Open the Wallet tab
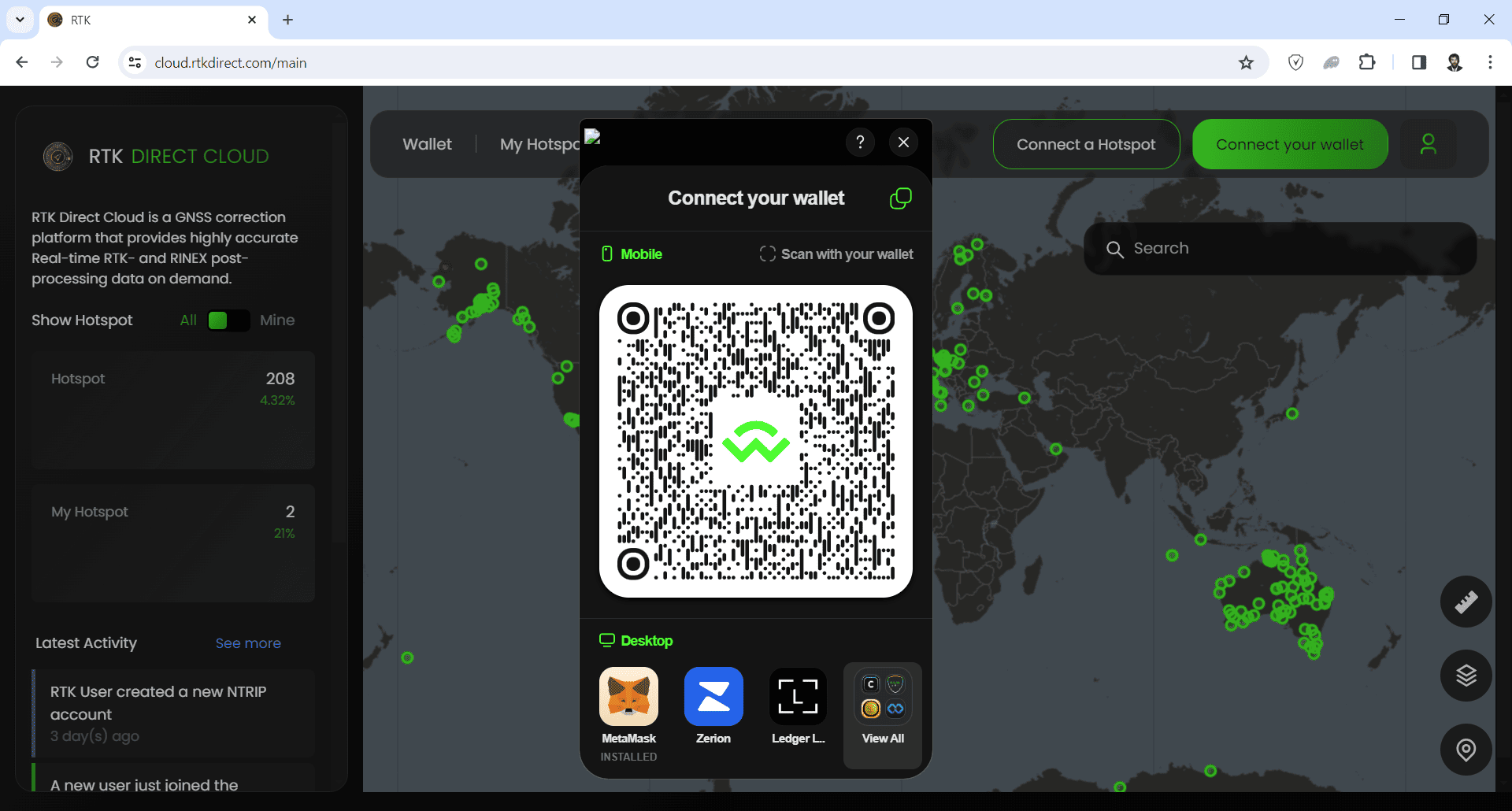This screenshot has height=811, width=1512. [427, 144]
